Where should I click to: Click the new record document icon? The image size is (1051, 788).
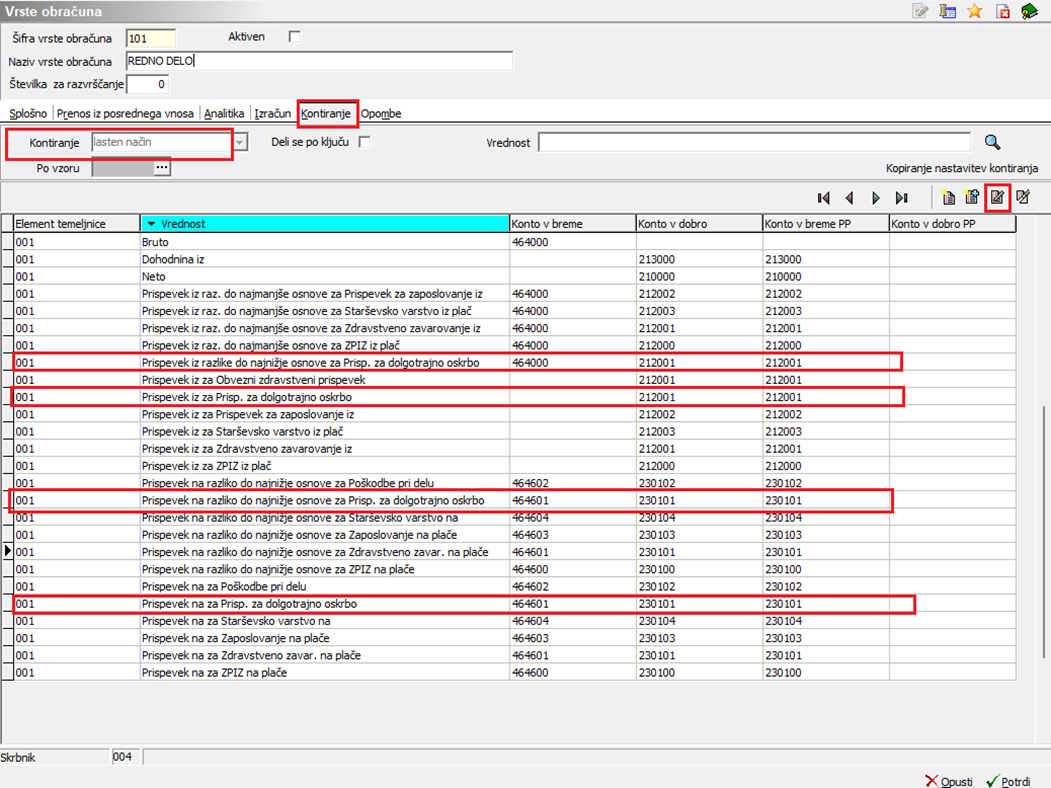(948, 197)
